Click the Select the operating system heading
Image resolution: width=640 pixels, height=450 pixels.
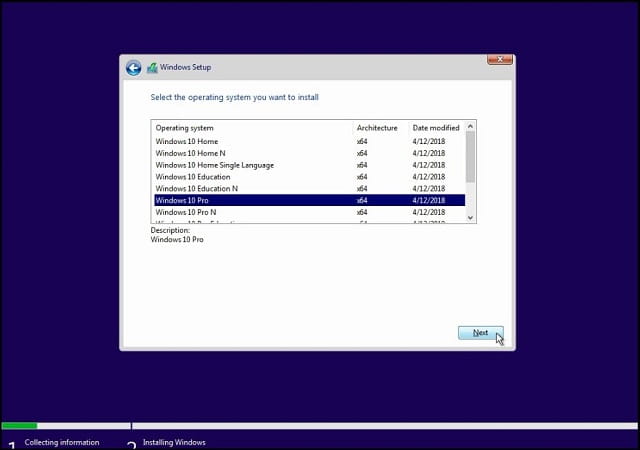(x=234, y=97)
